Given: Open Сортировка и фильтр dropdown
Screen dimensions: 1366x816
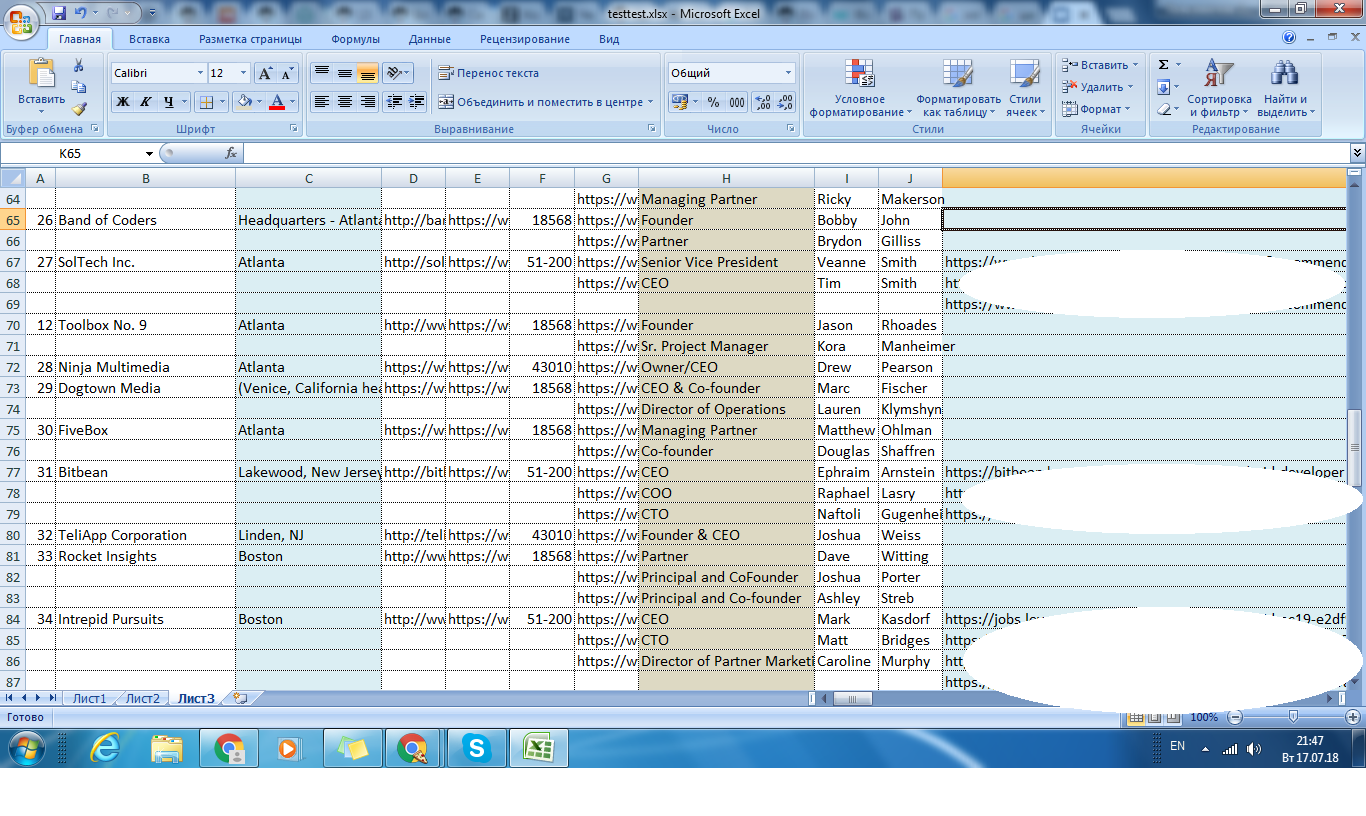Looking at the screenshot, I should click(1219, 88).
